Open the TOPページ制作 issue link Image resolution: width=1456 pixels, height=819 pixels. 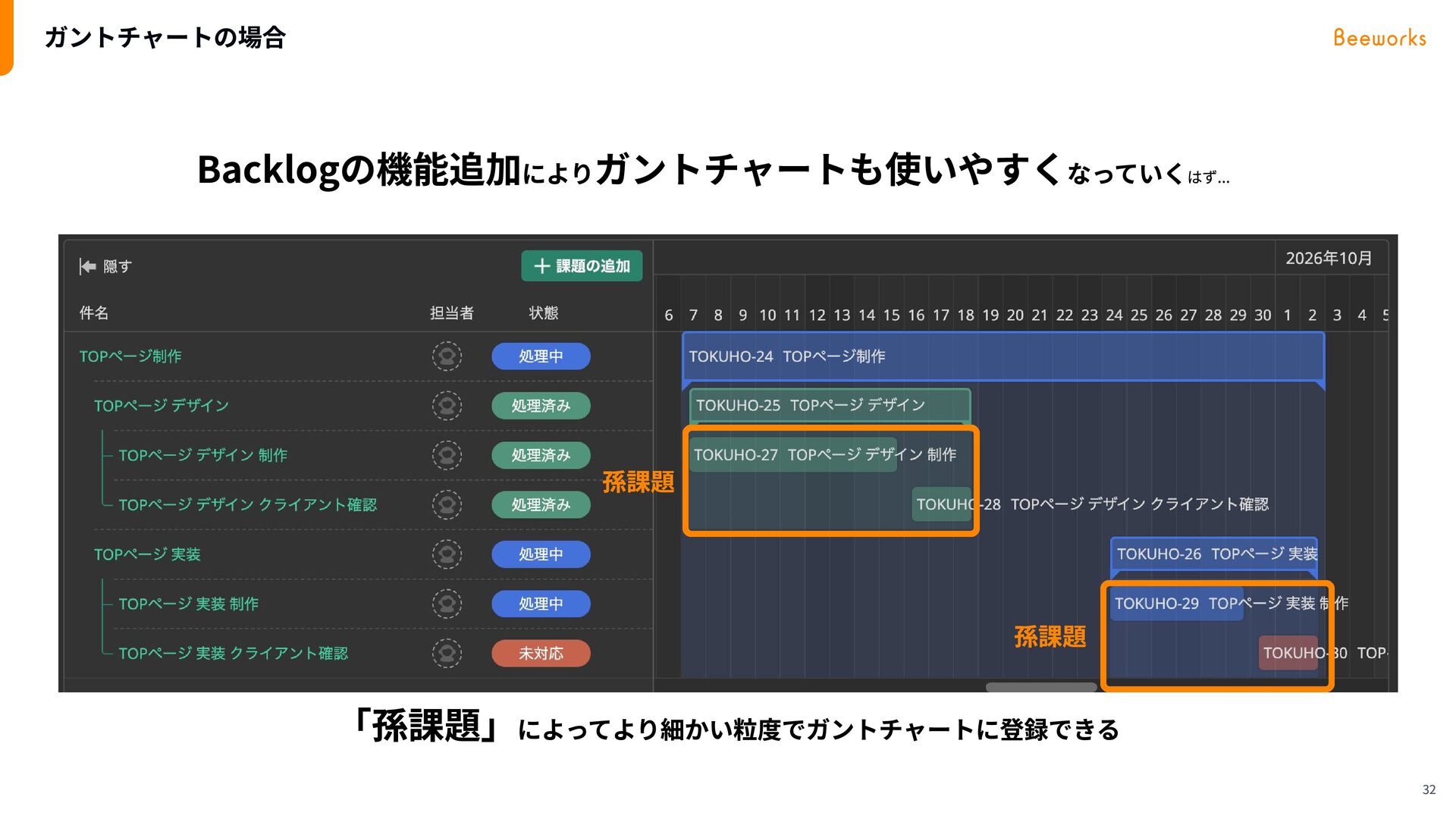coord(130,356)
